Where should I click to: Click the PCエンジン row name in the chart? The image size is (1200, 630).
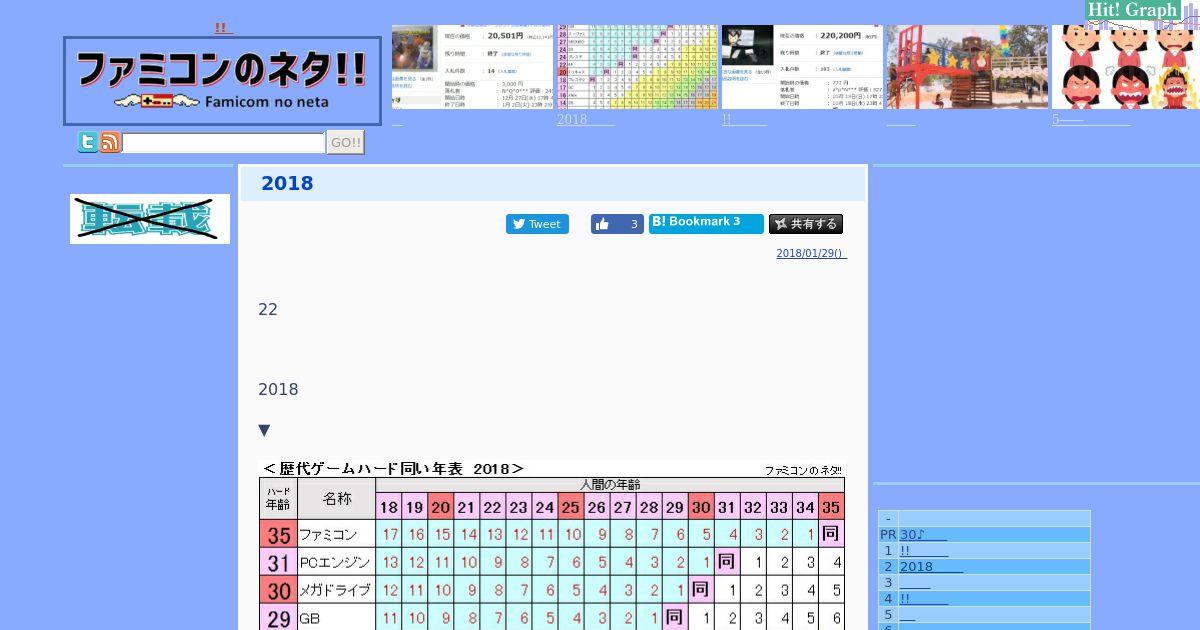point(335,562)
